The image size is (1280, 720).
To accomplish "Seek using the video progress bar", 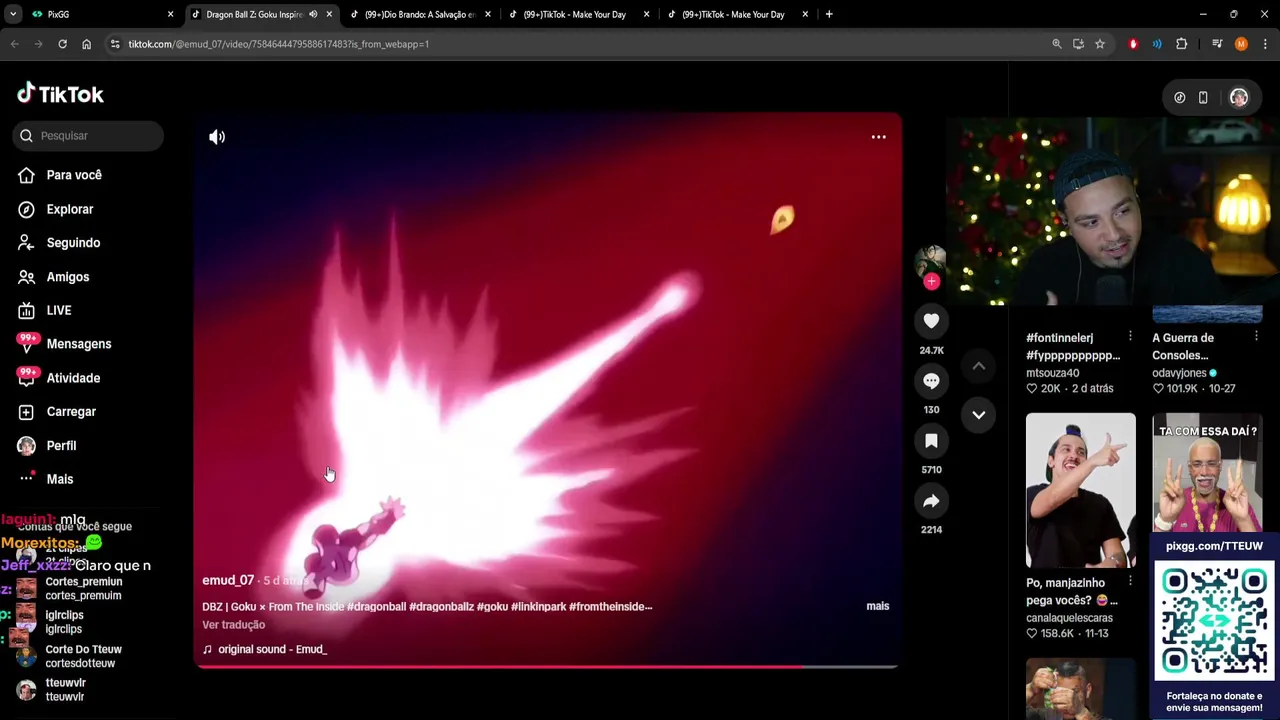I will (546, 666).
